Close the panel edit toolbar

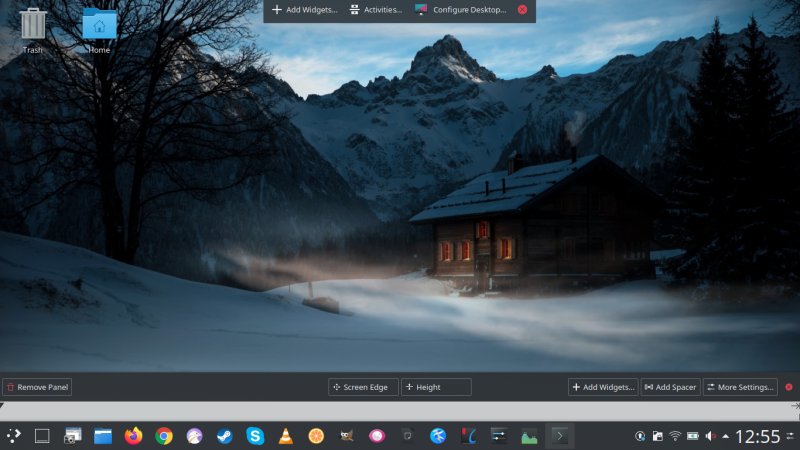point(789,387)
